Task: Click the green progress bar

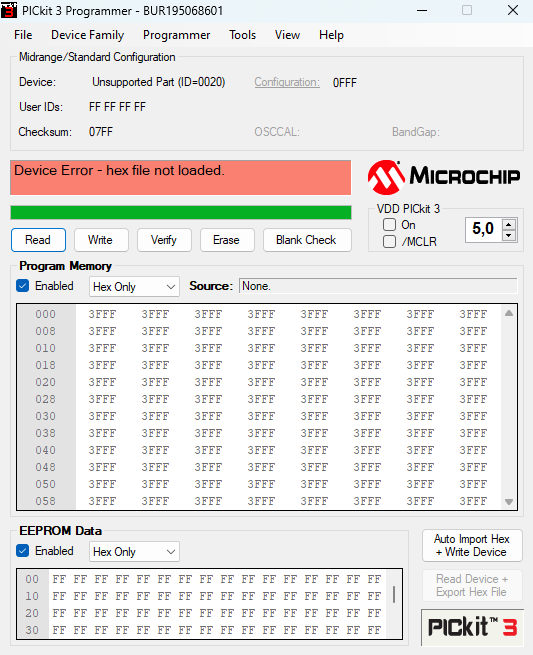Action: 181,212
